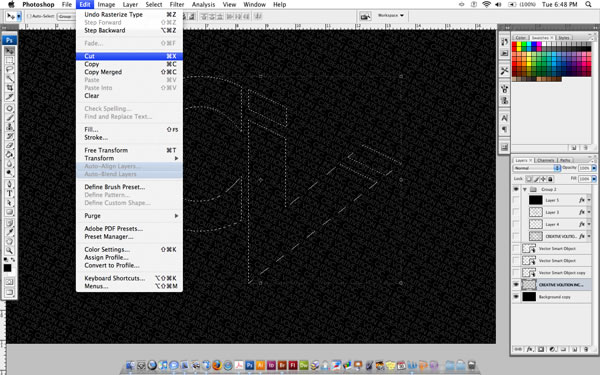This screenshot has width=600, height=375.
Task: Select the Crop tool
Action: [x=10, y=88]
